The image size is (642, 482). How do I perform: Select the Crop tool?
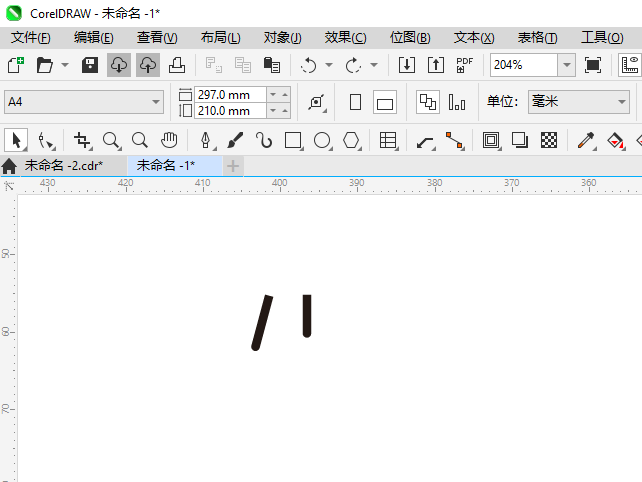[82, 140]
